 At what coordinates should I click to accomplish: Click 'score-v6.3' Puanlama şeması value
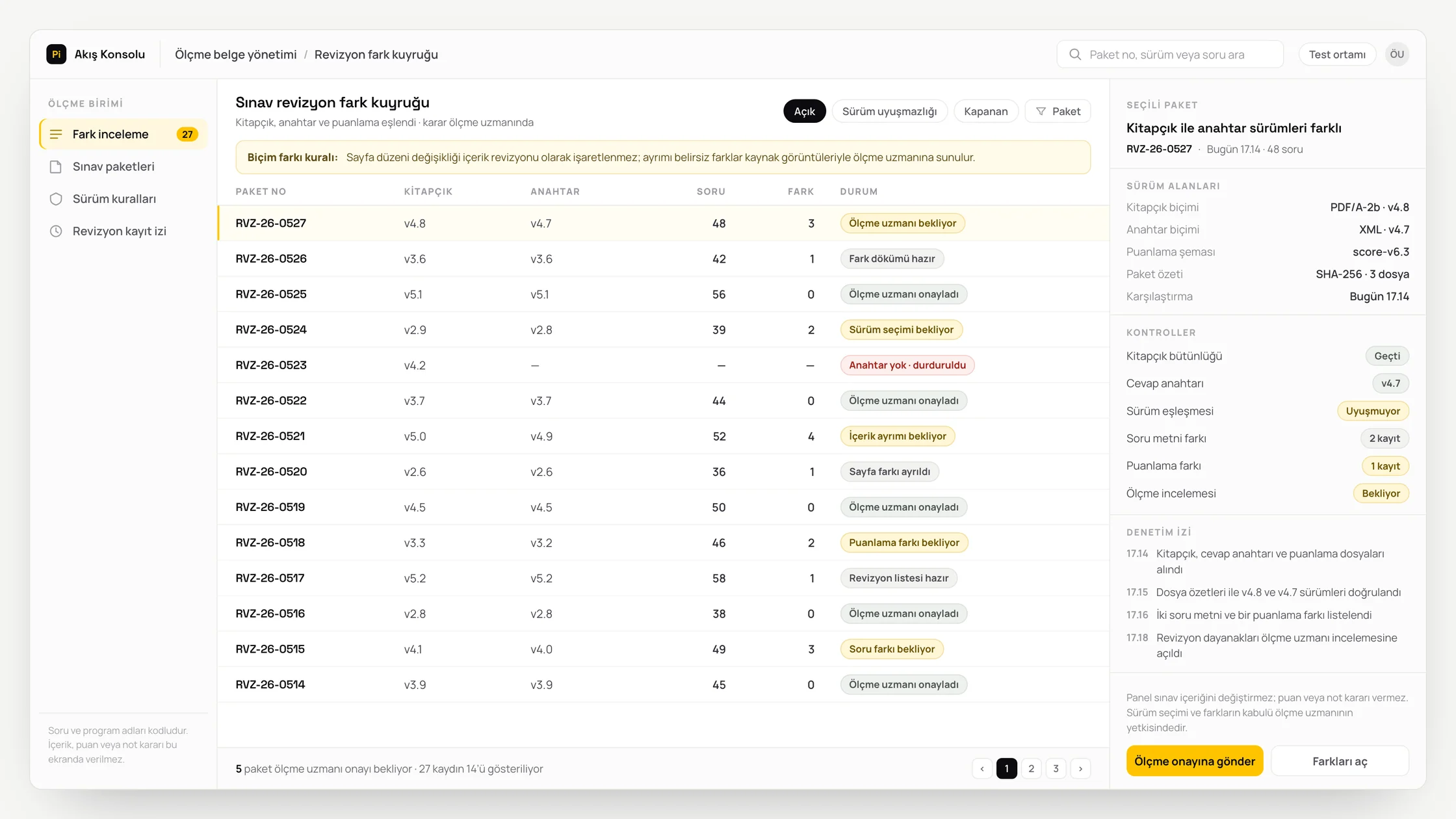[x=1381, y=252]
